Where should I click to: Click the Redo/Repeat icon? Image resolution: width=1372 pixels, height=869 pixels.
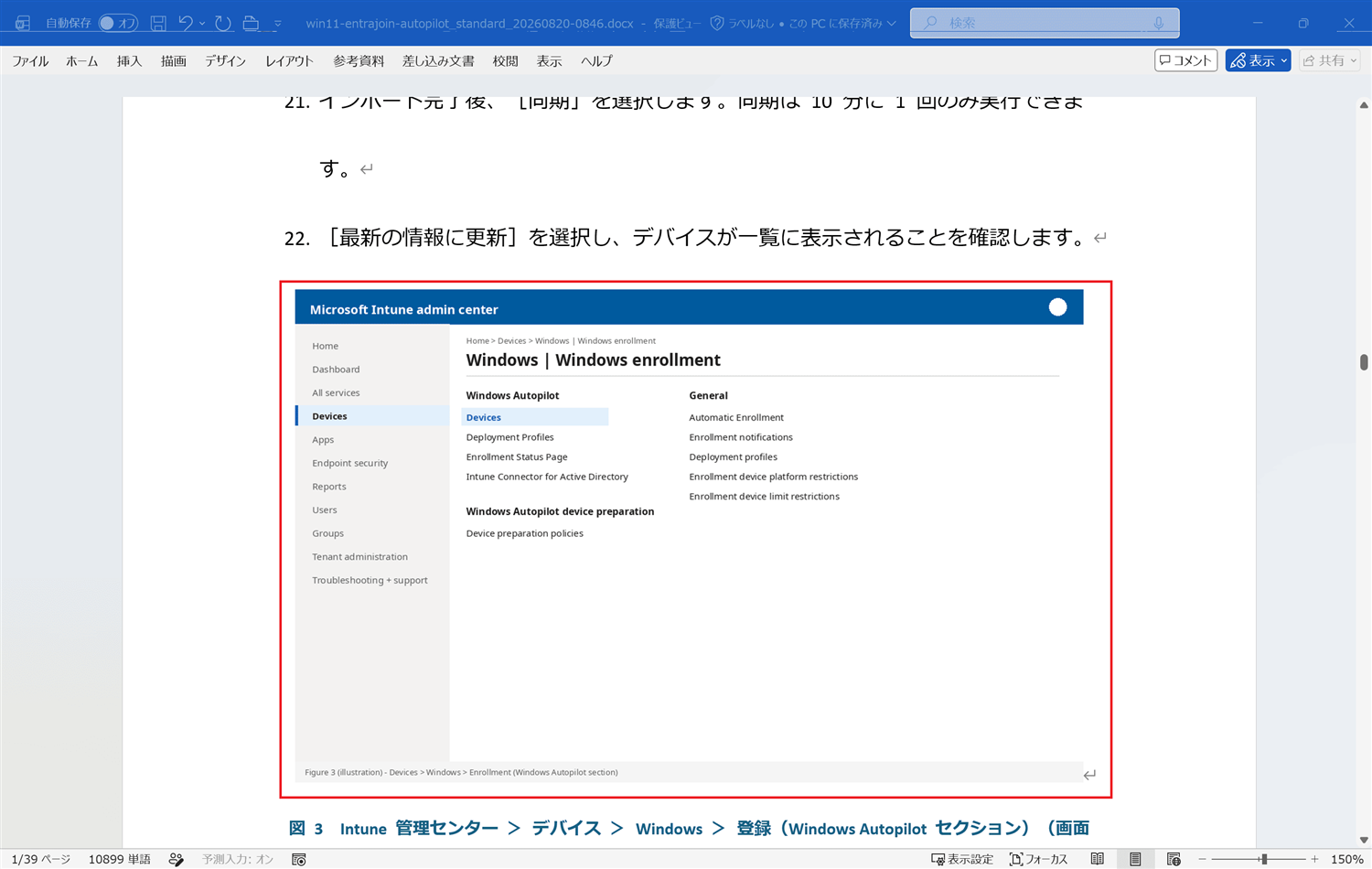click(x=223, y=23)
